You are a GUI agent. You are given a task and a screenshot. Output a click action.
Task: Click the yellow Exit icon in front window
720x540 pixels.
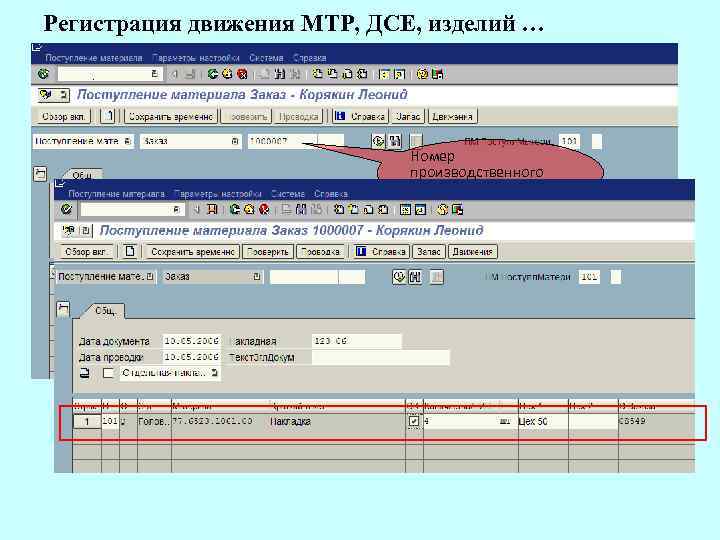coord(249,210)
